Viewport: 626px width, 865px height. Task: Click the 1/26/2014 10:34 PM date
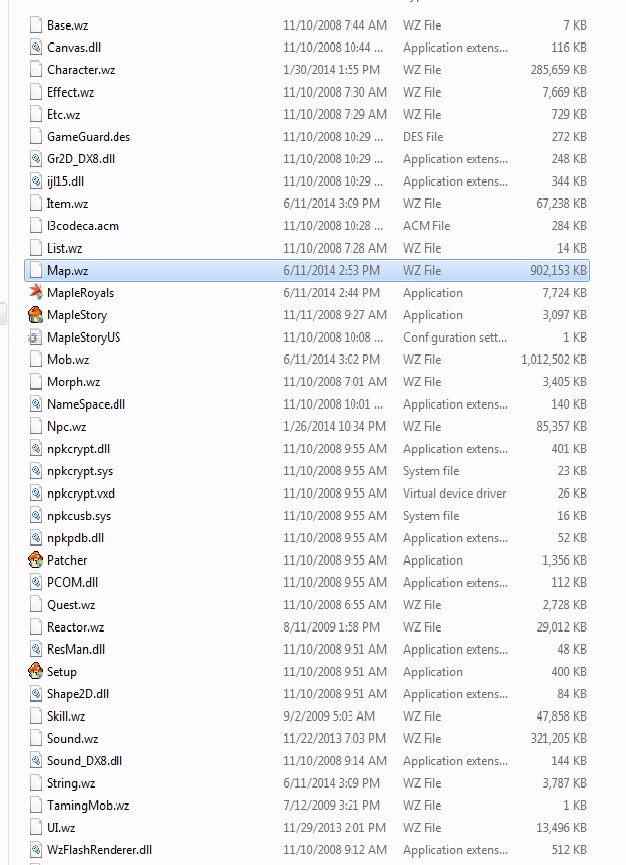(334, 426)
